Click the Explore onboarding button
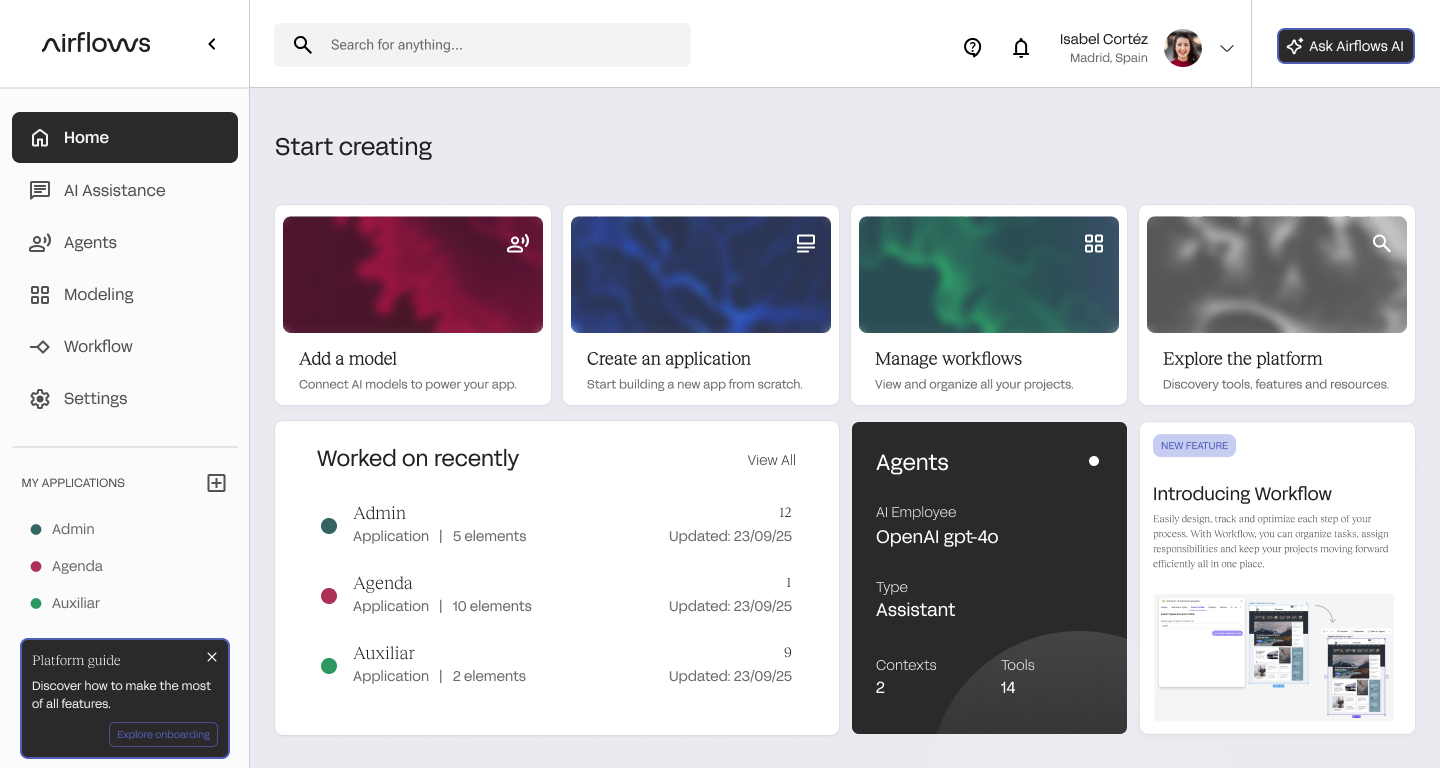The image size is (1440, 768). (x=163, y=734)
